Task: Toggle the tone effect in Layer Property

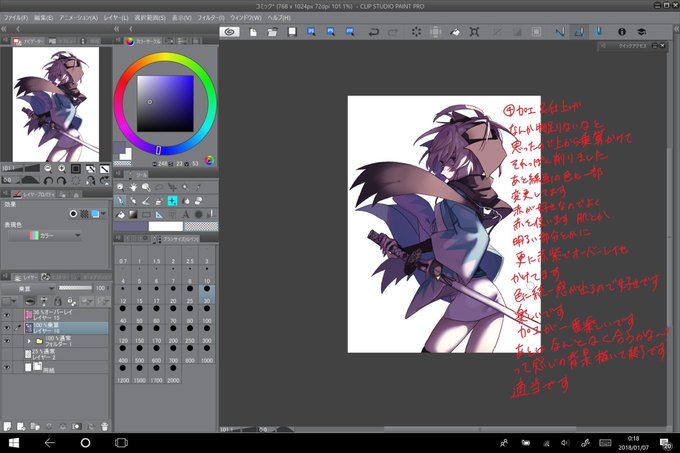Action: point(84,213)
